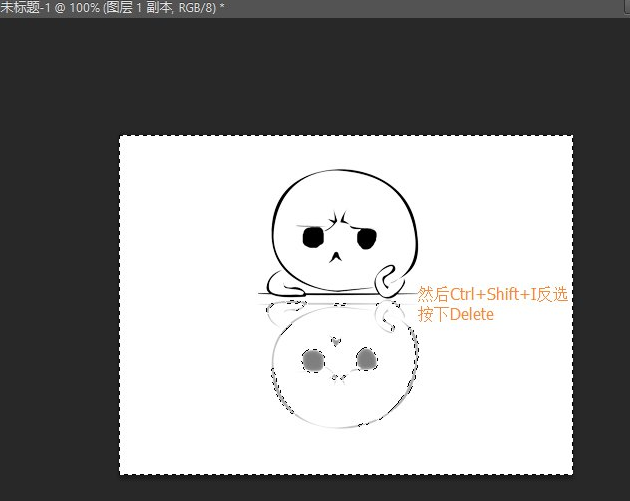The image size is (630, 501).
Task: Click the orange text 然后Ctrl+Shift+I反选
Action: coord(492,295)
